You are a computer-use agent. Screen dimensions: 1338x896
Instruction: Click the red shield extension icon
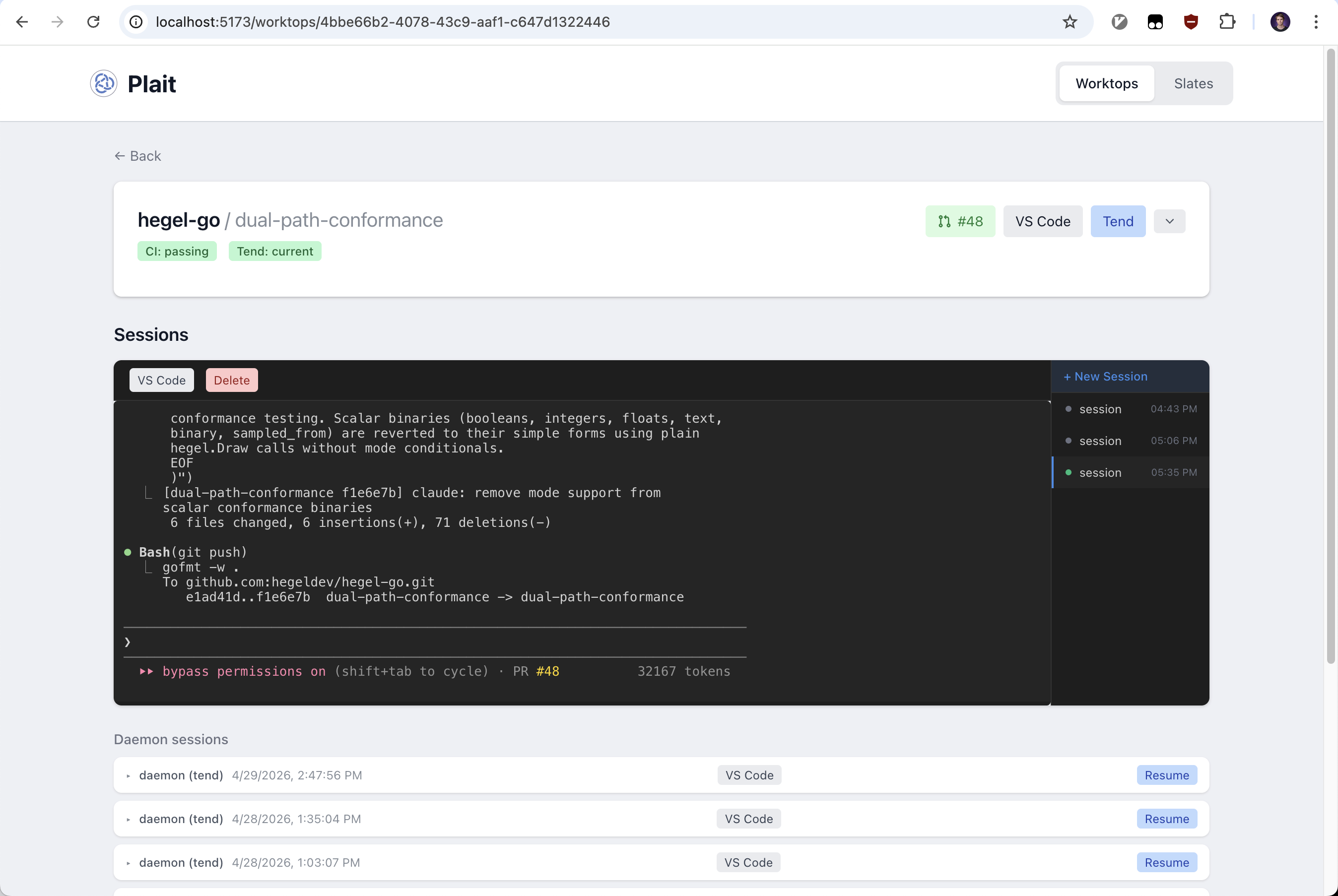(x=1191, y=22)
